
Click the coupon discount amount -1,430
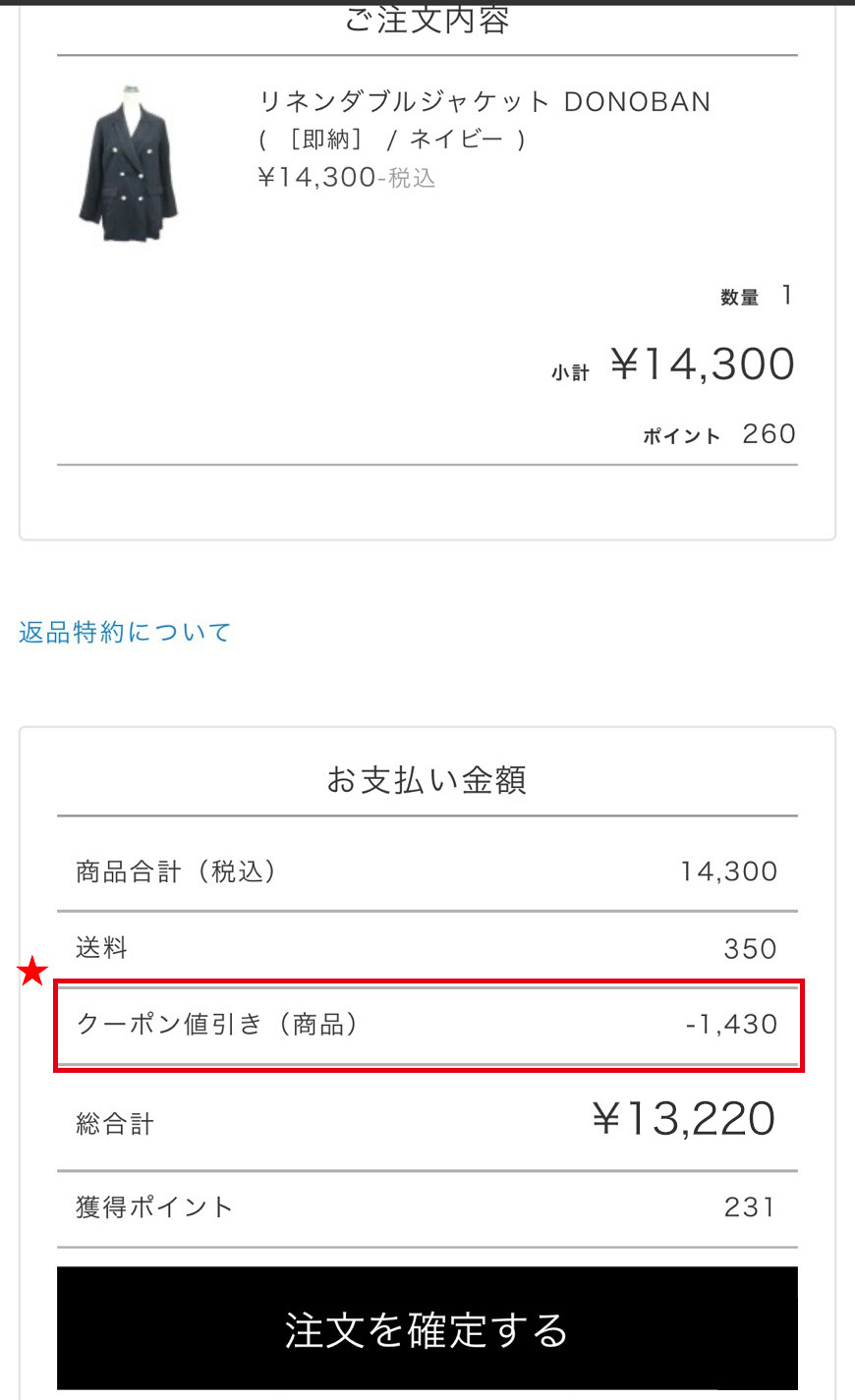[x=731, y=1024]
